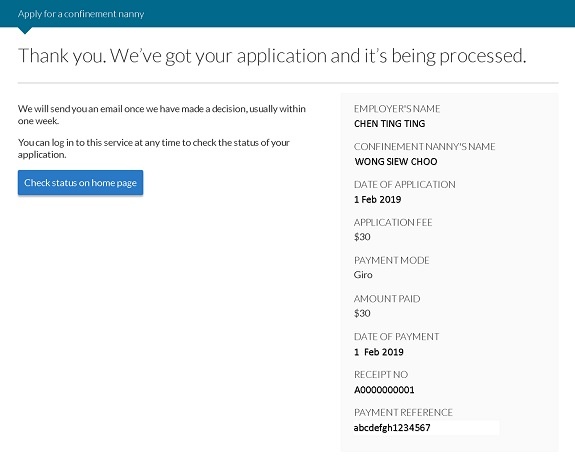This screenshot has height=473, width=575.
Task: Click the EMPLOYER'S NAME label
Action: 397,109
